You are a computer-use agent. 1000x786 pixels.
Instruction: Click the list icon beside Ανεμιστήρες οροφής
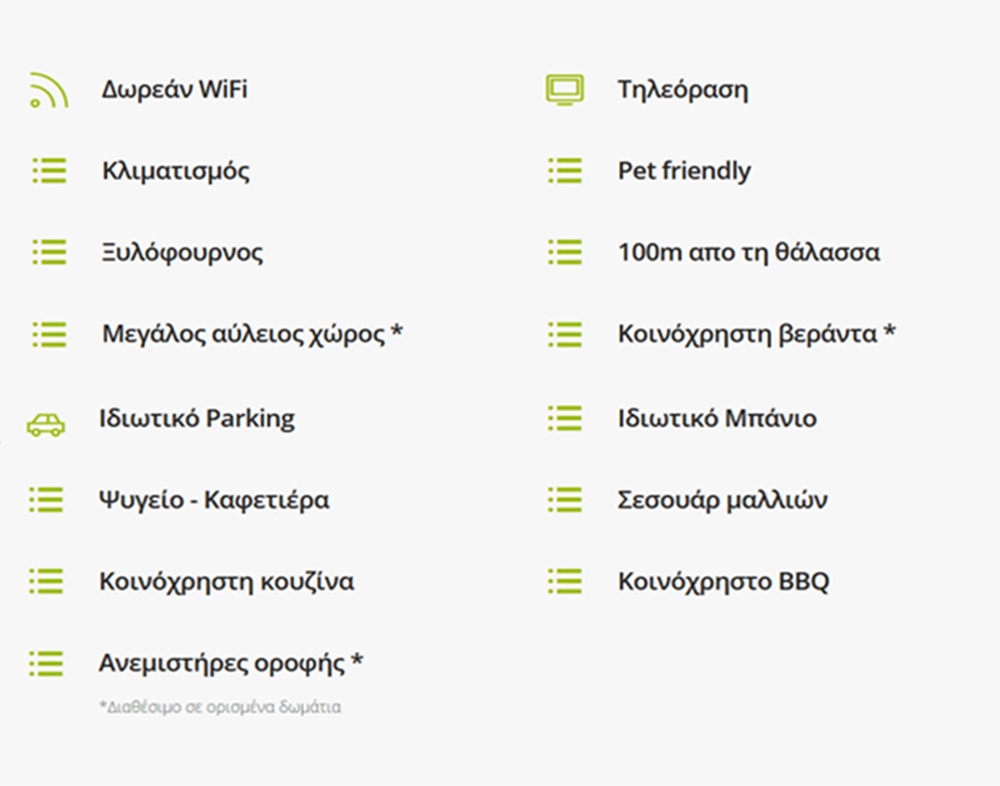tap(46, 663)
